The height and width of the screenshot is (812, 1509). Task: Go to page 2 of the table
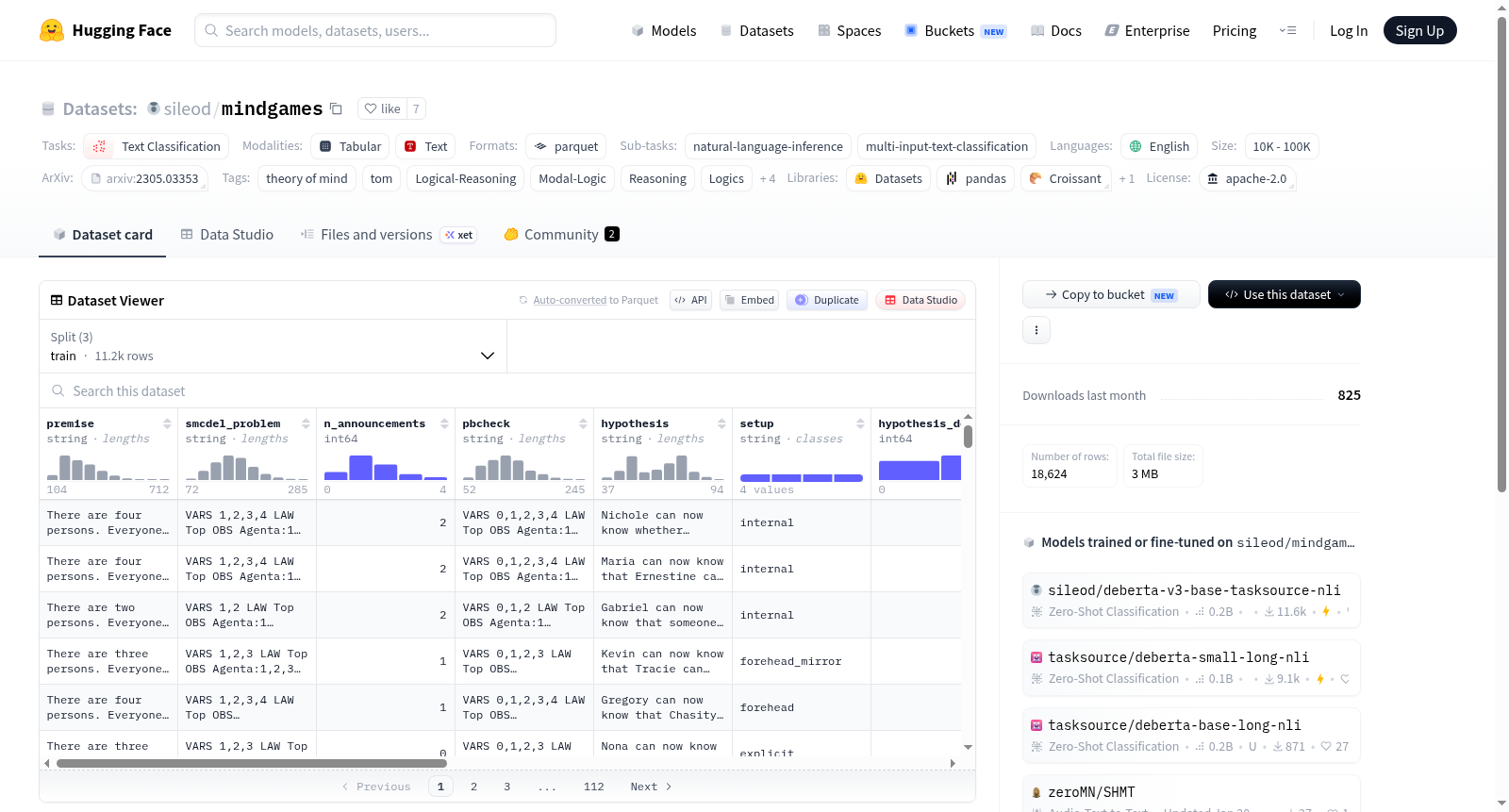tap(473, 787)
